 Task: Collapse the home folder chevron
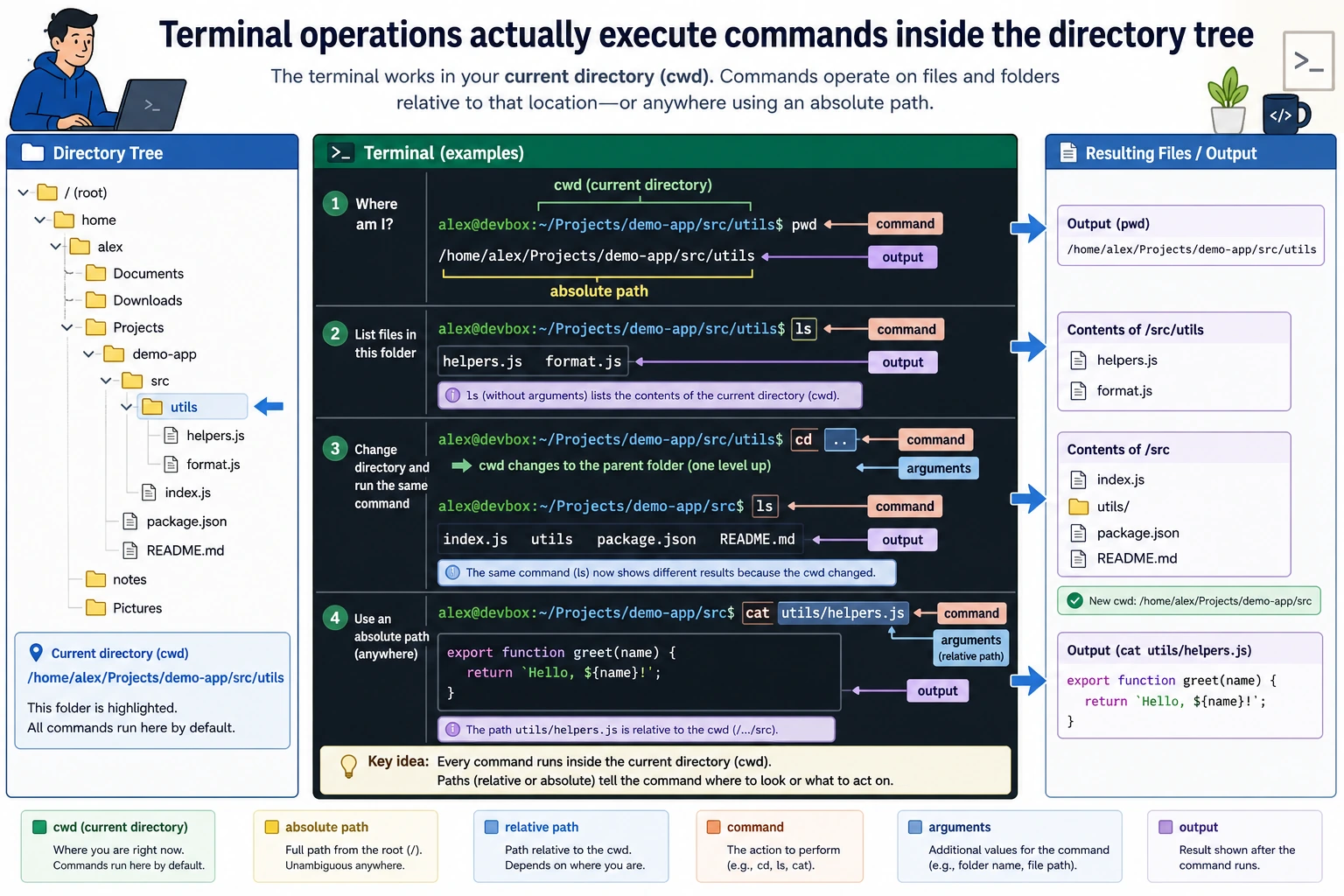[x=39, y=220]
